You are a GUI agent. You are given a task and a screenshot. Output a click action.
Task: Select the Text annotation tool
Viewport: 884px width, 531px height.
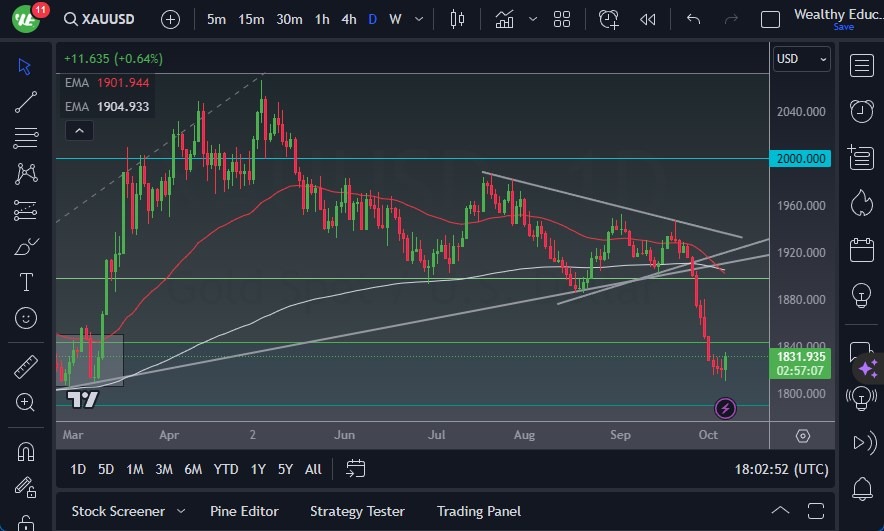(x=26, y=282)
